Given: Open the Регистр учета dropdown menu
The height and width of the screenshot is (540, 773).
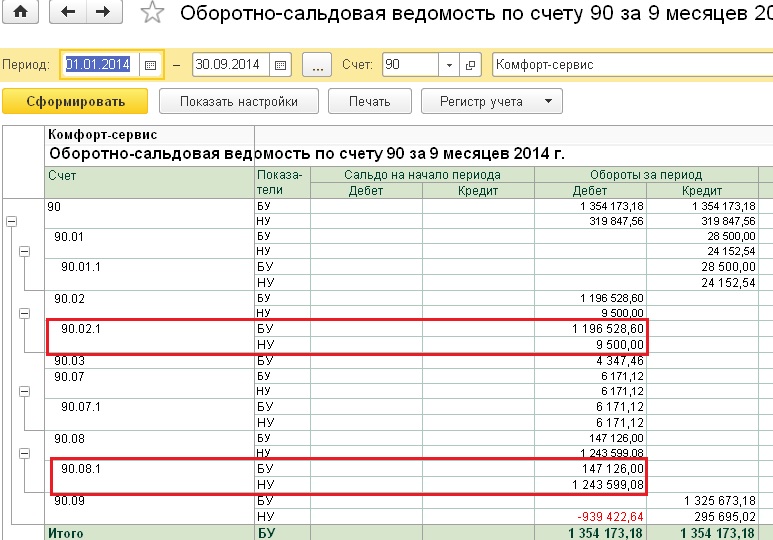Looking at the screenshot, I should point(492,102).
